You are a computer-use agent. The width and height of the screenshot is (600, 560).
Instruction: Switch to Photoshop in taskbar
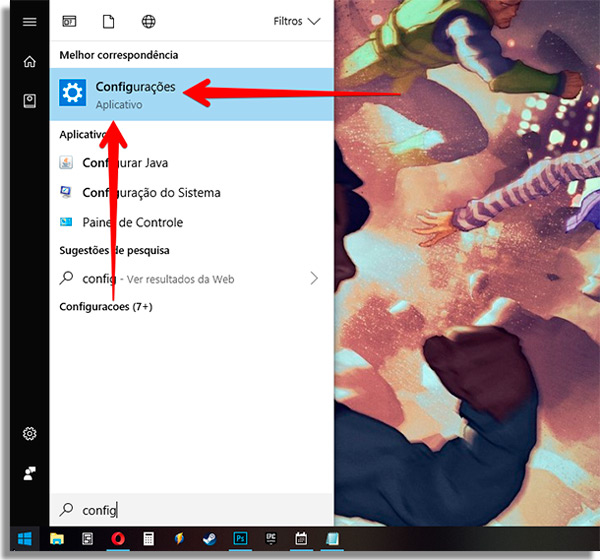point(240,539)
